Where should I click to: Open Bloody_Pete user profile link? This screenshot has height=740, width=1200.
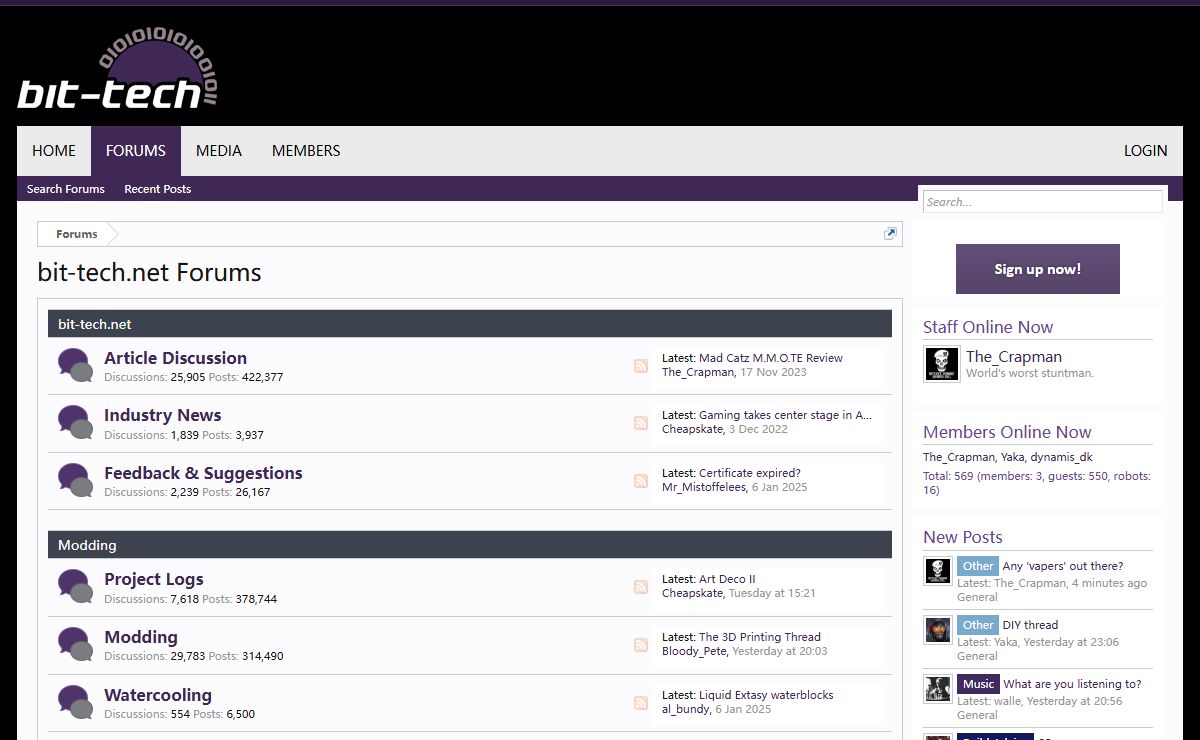coord(694,651)
